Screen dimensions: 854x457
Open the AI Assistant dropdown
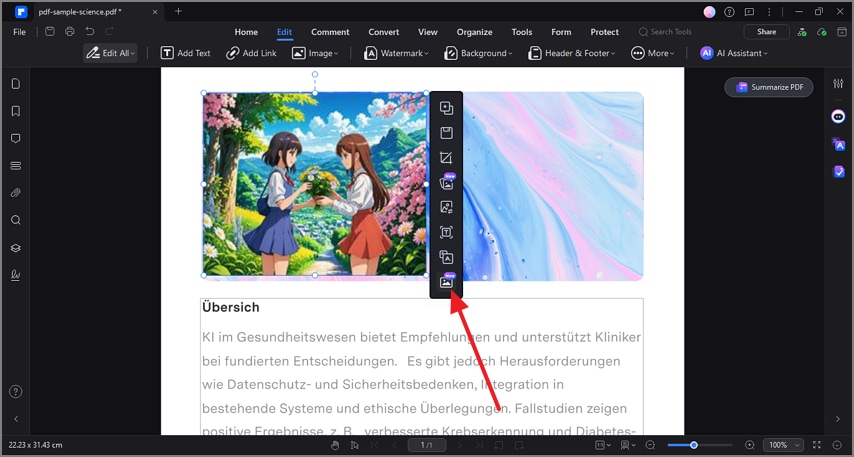734,53
